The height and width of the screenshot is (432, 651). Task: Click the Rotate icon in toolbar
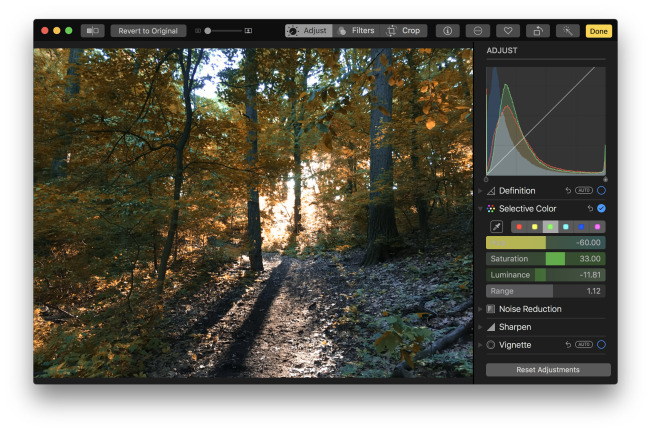coord(538,31)
